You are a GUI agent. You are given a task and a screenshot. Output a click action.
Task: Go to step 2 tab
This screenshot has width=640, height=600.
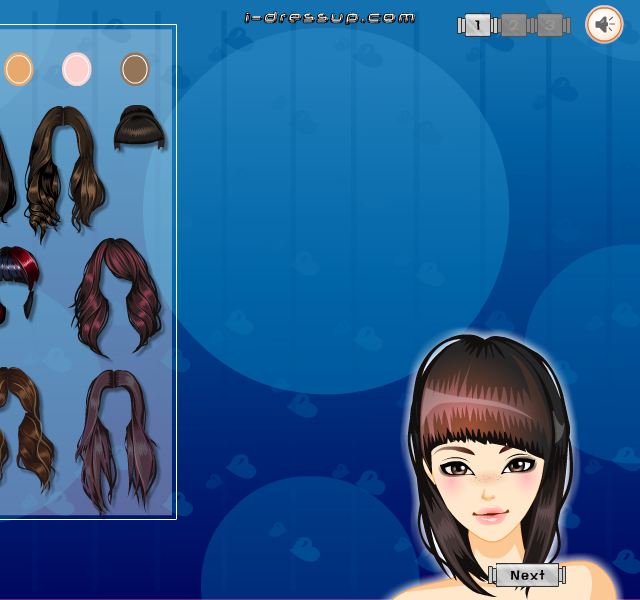tap(513, 25)
